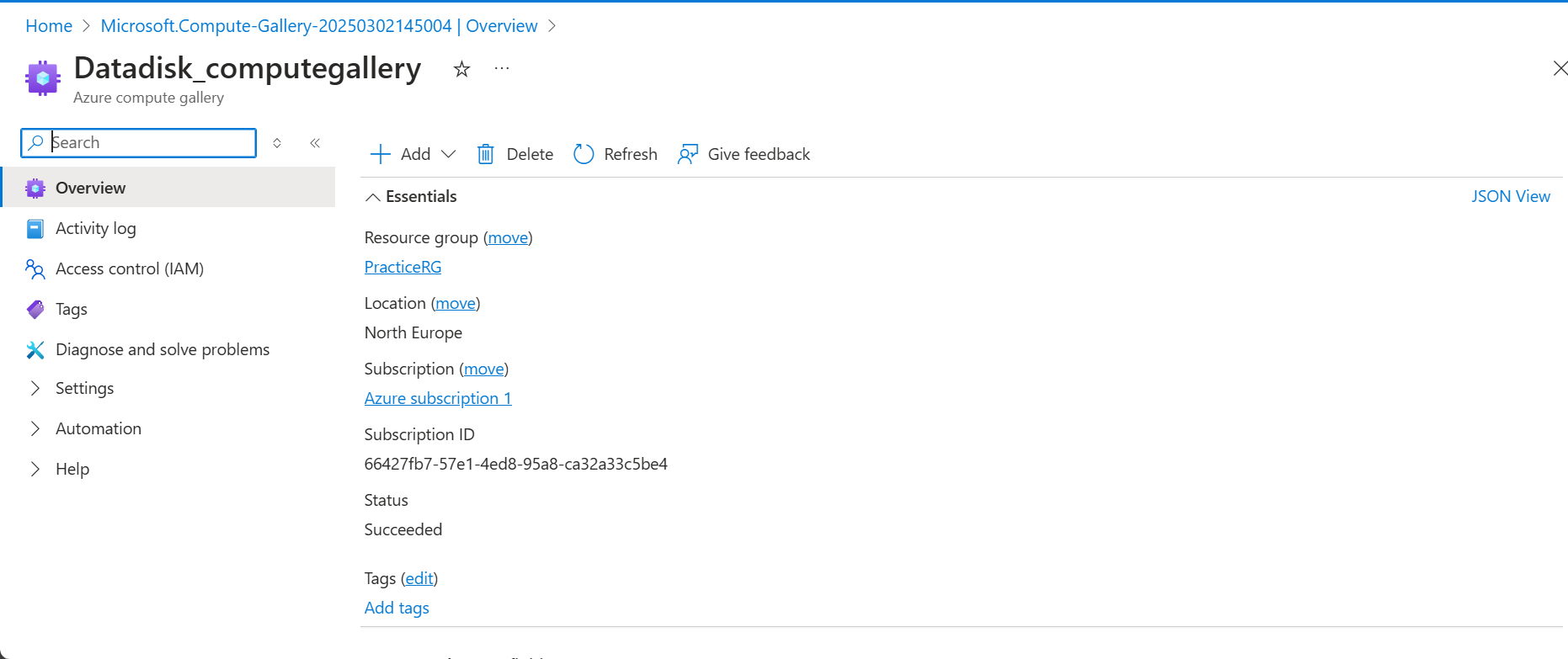Click the Essentials heading
Image resolution: width=1568 pixels, height=659 pixels.
point(421,196)
